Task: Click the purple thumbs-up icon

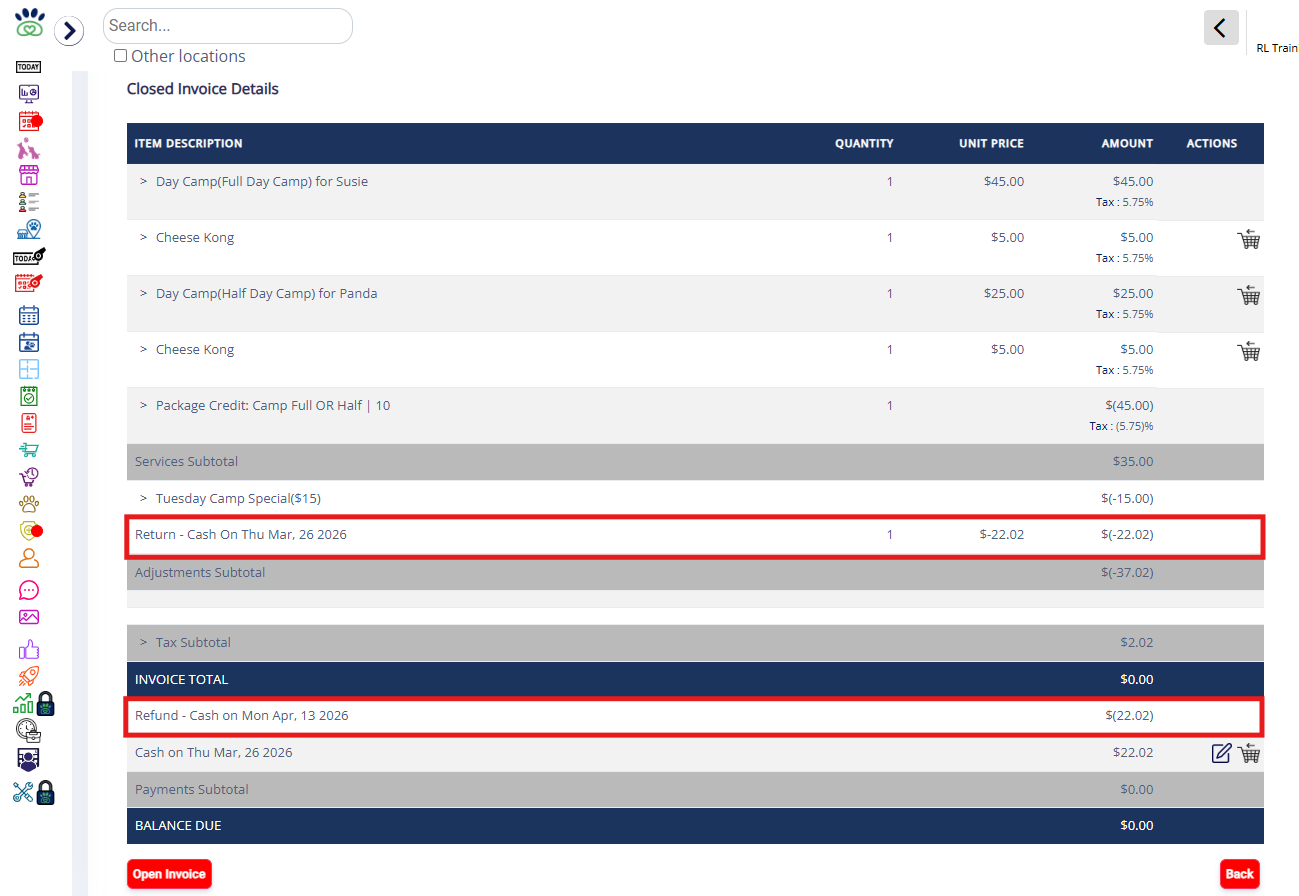Action: [29, 649]
